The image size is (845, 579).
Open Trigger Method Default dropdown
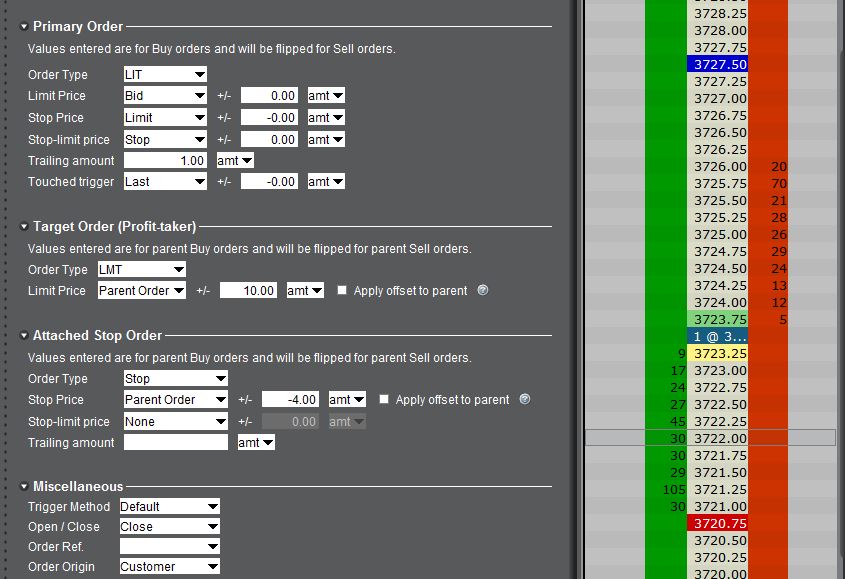170,506
